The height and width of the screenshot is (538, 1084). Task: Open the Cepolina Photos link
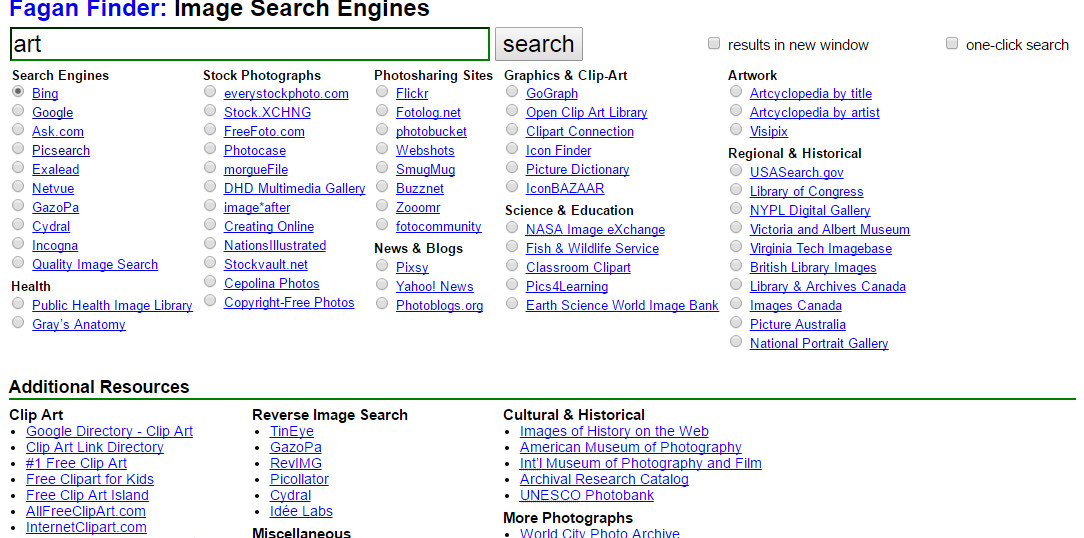[272, 283]
